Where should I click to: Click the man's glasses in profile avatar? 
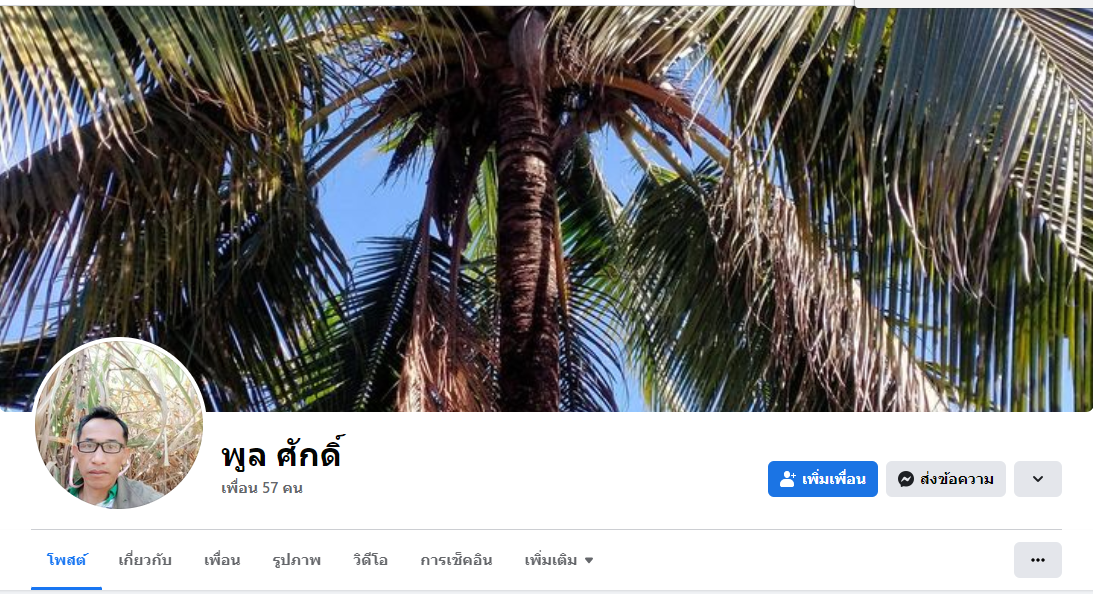[x=100, y=447]
